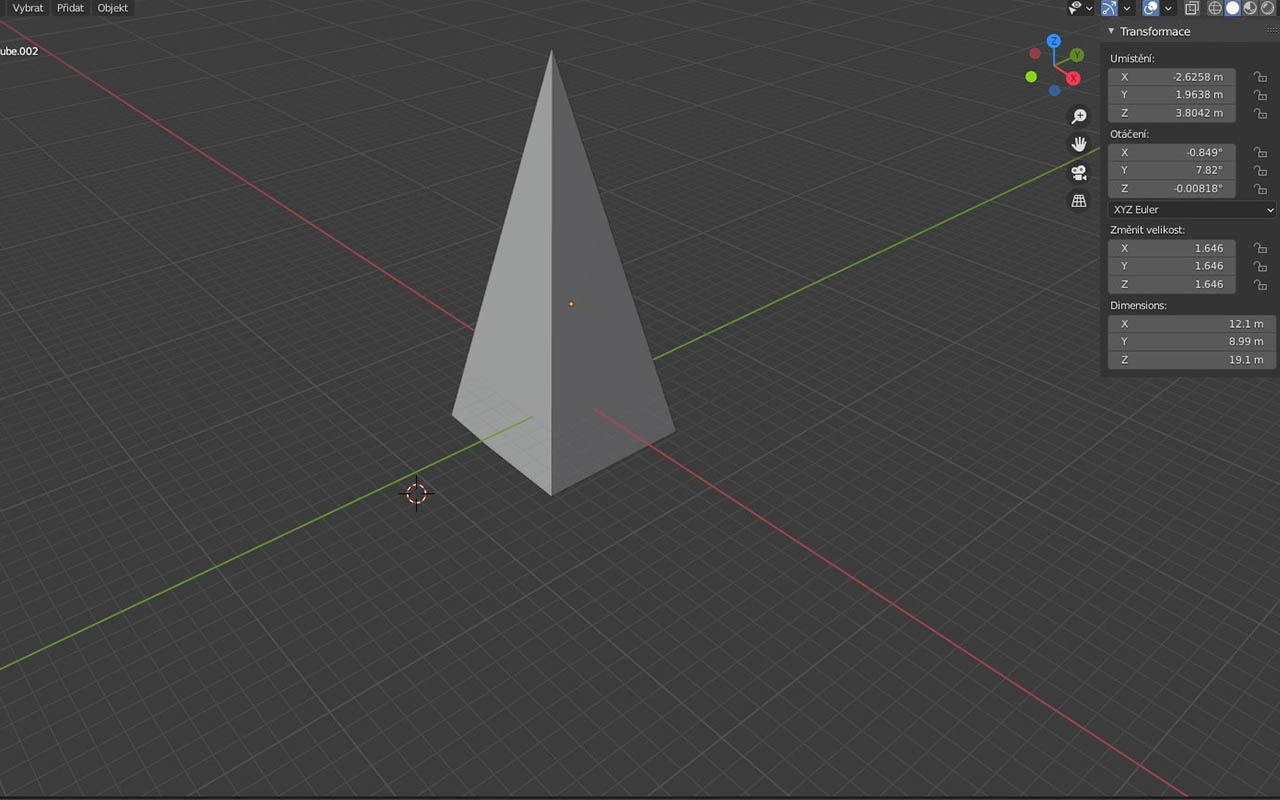
Task: Open the Vybrat menu
Action: (x=28, y=8)
